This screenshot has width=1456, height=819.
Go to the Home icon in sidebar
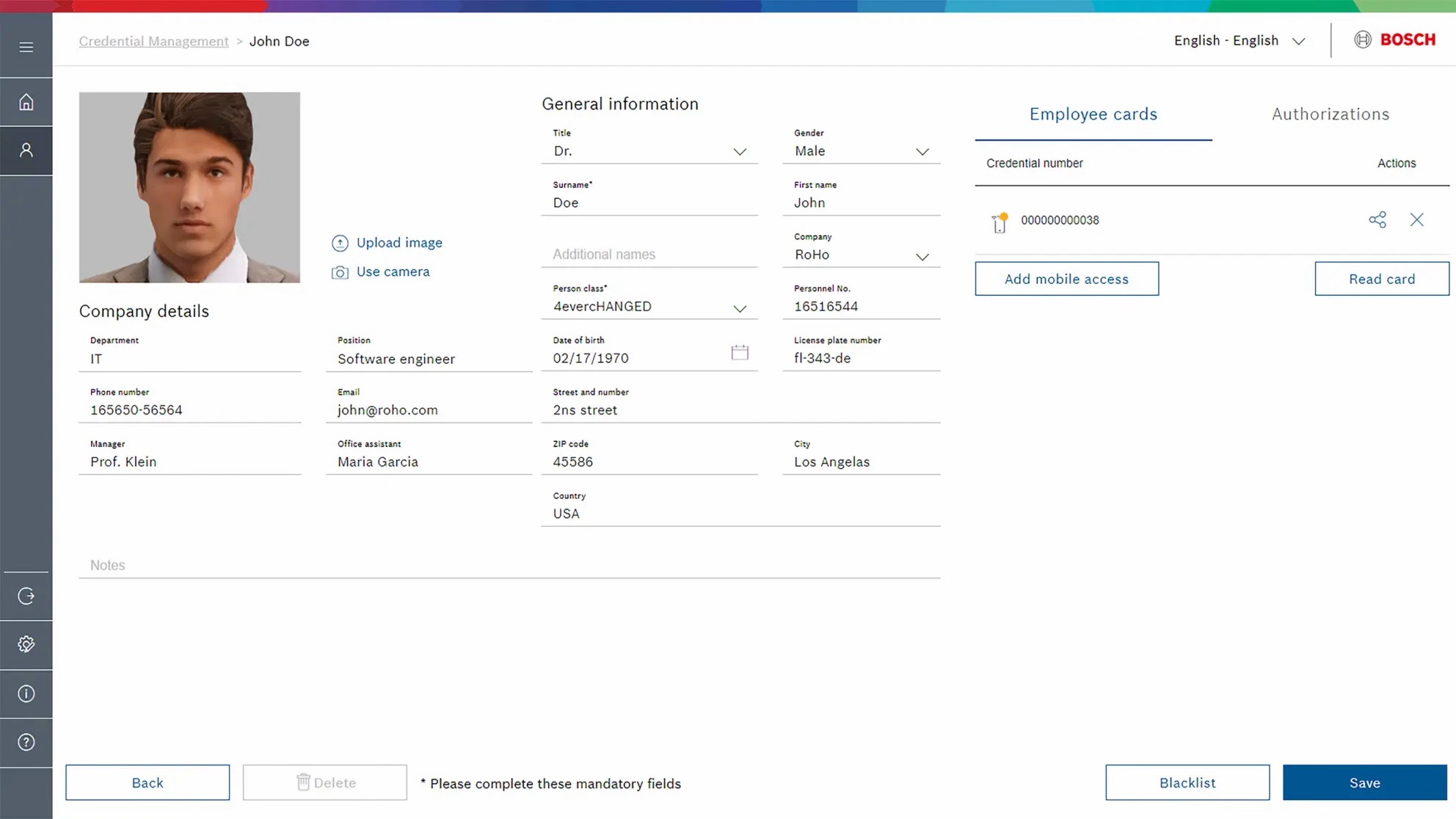[26, 102]
